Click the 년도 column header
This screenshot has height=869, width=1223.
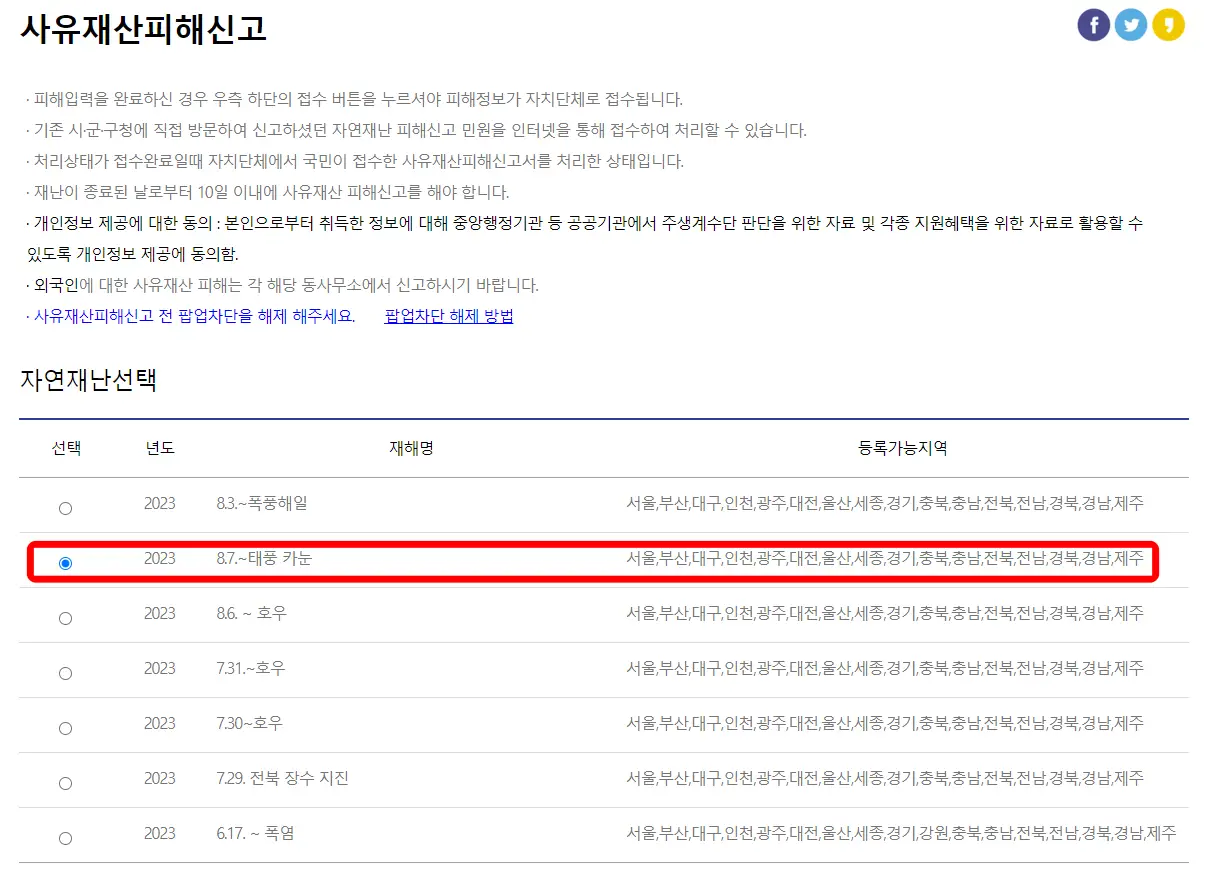[x=162, y=448]
